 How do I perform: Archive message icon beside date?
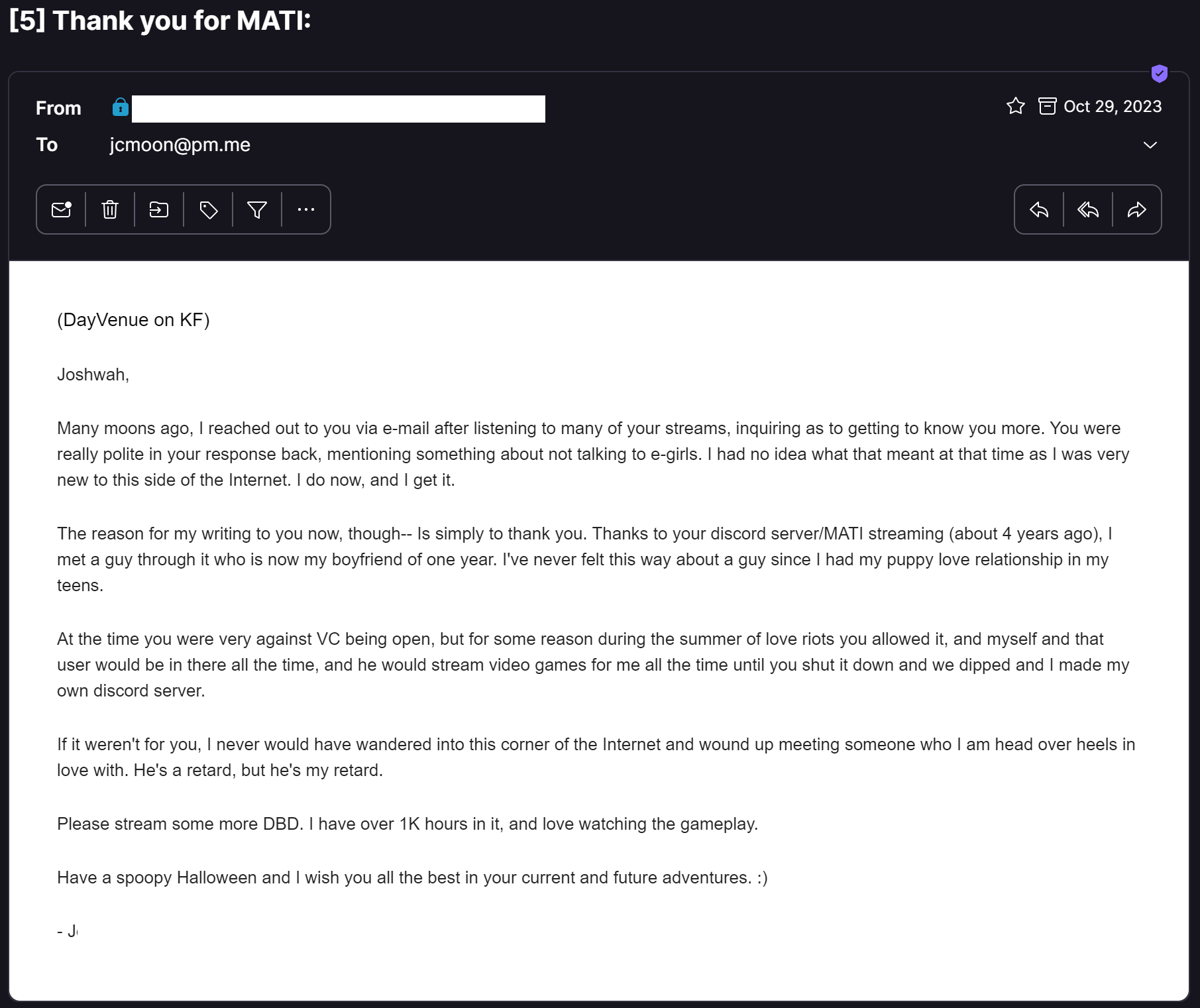click(x=1048, y=106)
